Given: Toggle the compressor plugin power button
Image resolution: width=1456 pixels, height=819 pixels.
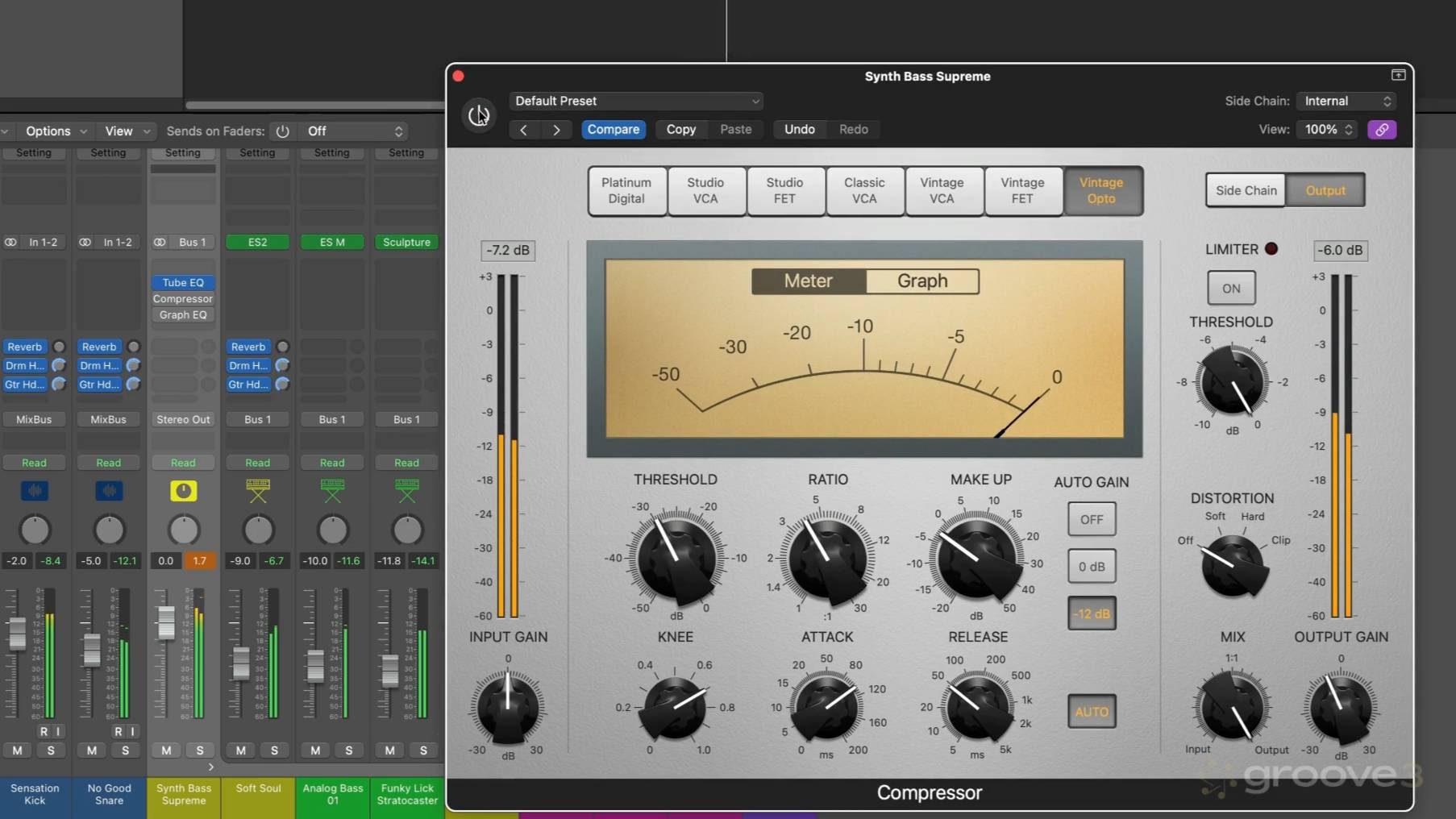Looking at the screenshot, I should click(x=479, y=115).
